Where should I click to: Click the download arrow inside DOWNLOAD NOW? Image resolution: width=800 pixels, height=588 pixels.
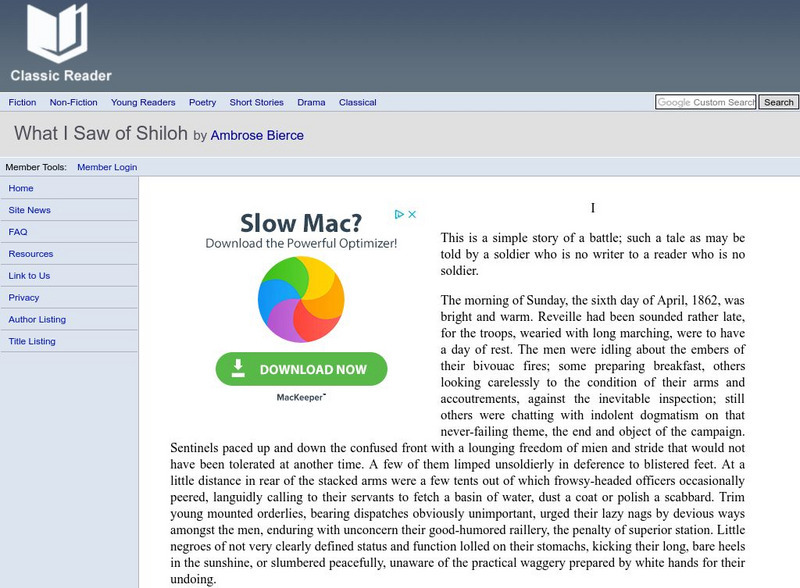240,368
